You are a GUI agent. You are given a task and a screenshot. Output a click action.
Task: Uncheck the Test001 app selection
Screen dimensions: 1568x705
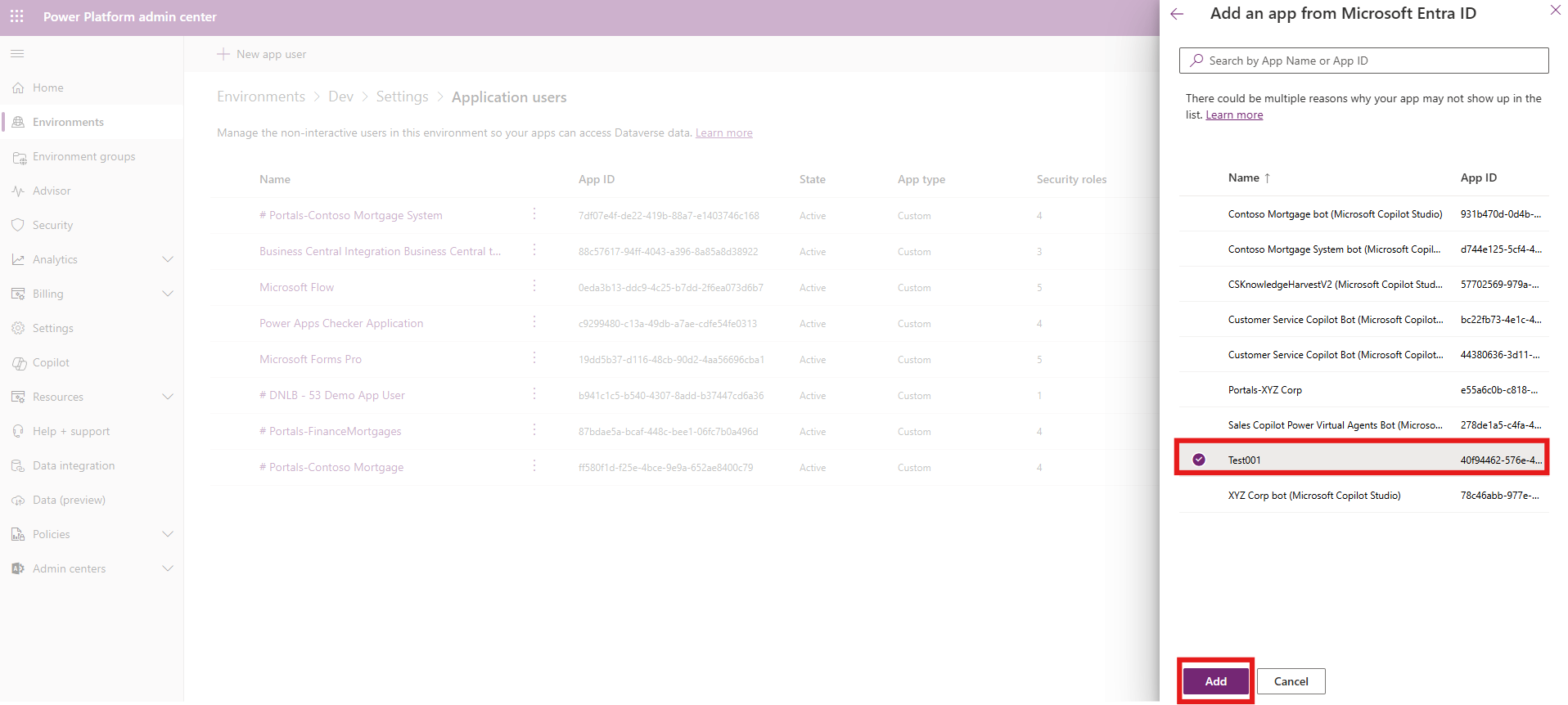(x=1199, y=460)
